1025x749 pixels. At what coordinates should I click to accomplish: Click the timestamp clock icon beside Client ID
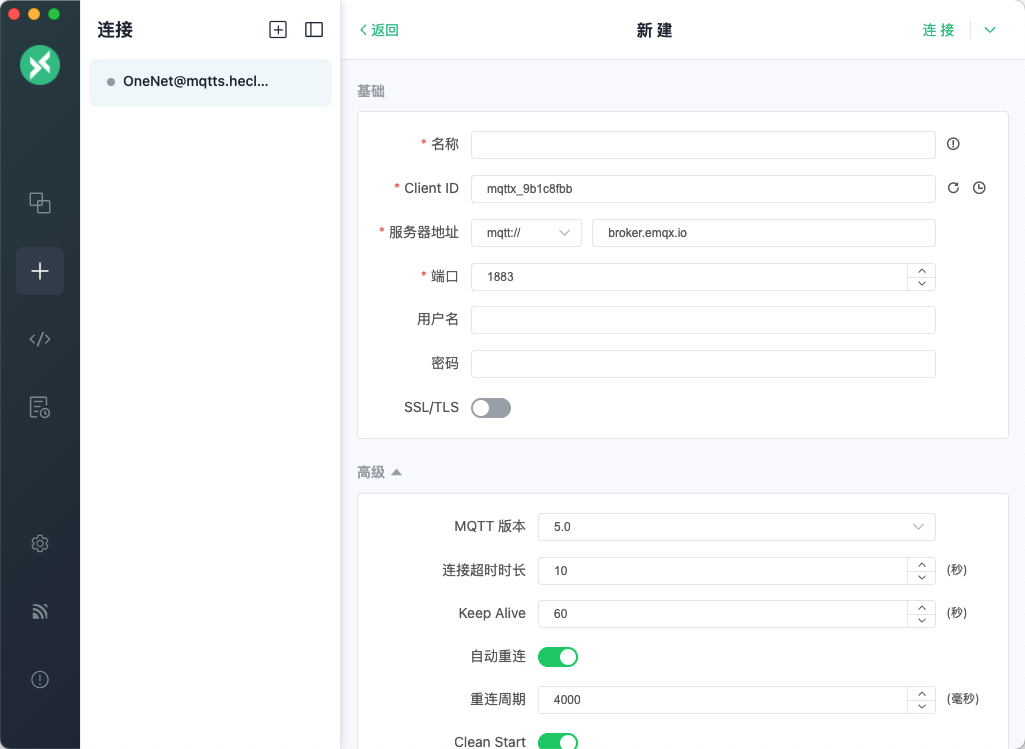coord(979,188)
